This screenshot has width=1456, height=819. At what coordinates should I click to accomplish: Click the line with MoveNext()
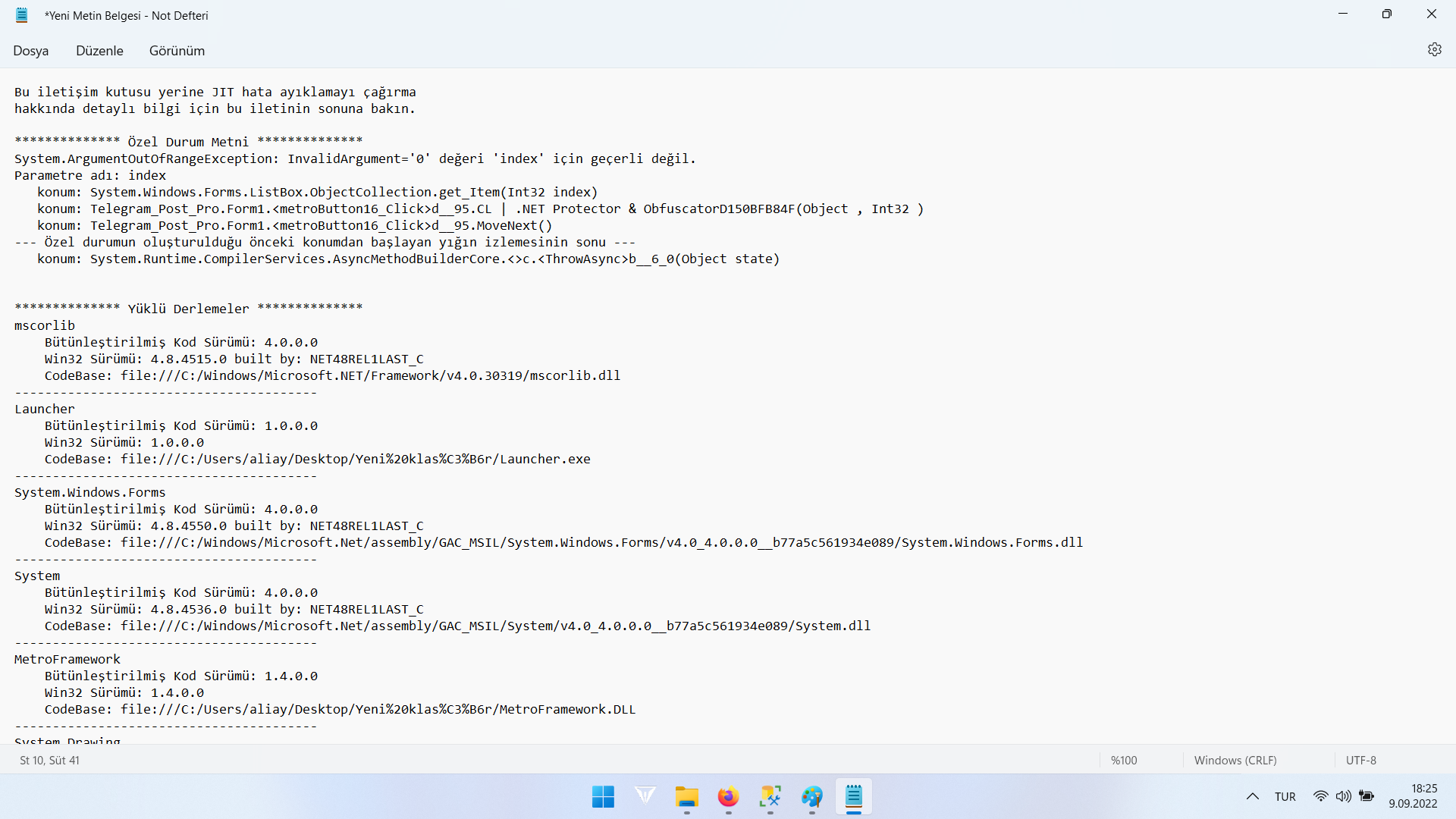[x=295, y=225]
